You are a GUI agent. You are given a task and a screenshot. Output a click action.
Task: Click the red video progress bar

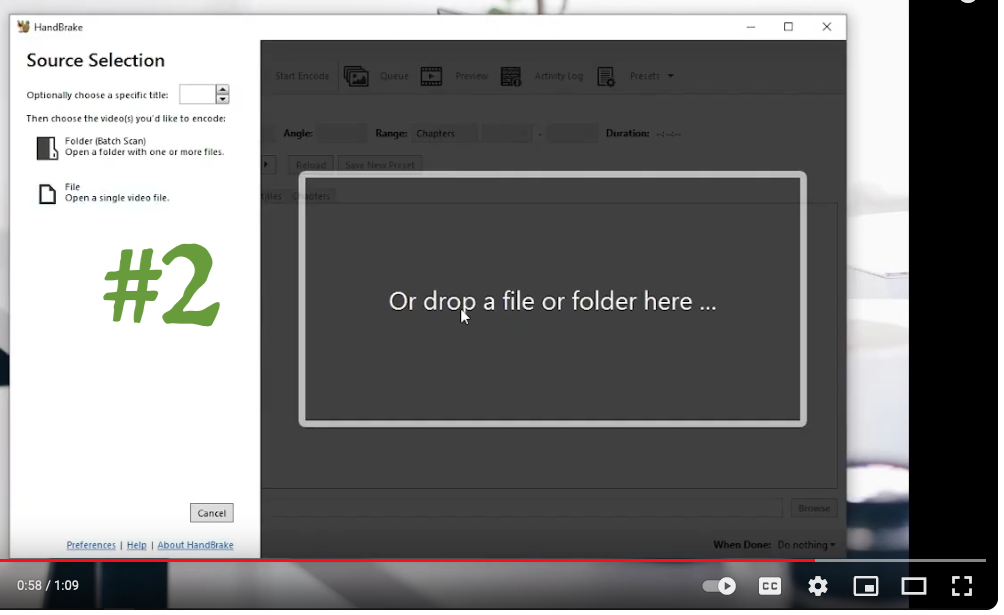point(407,561)
